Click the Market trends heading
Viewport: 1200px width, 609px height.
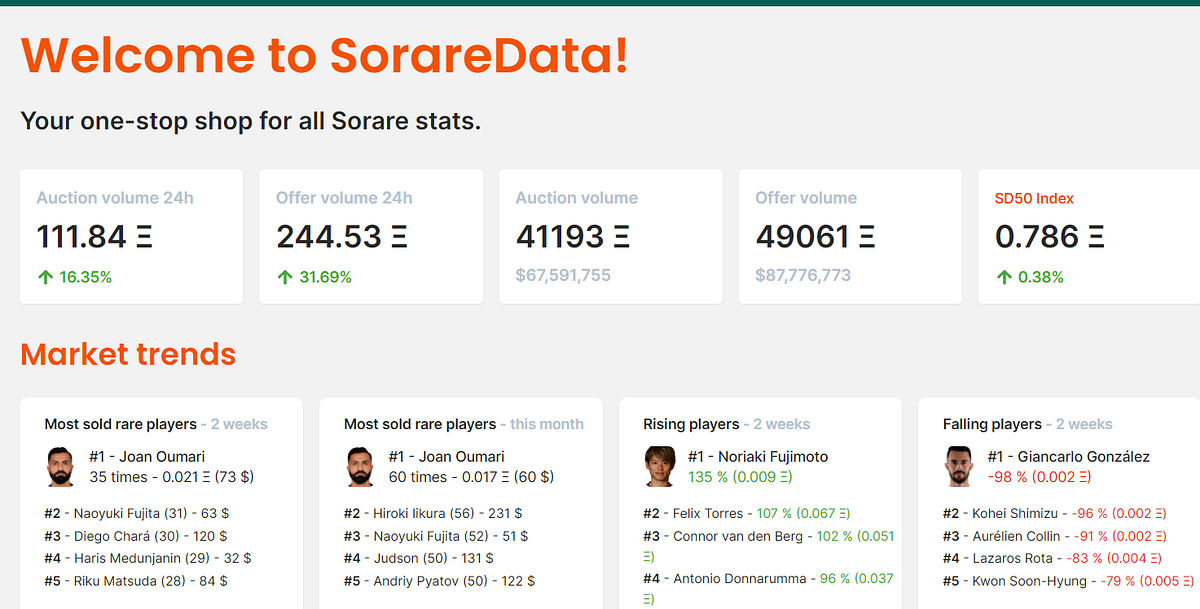(128, 354)
